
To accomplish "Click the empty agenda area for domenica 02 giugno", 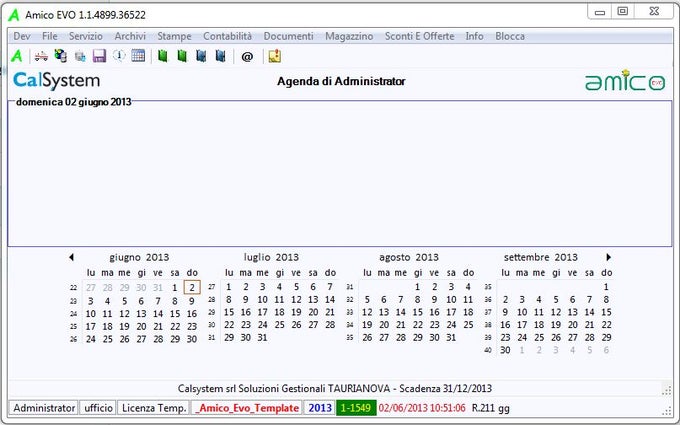I will (340, 176).
